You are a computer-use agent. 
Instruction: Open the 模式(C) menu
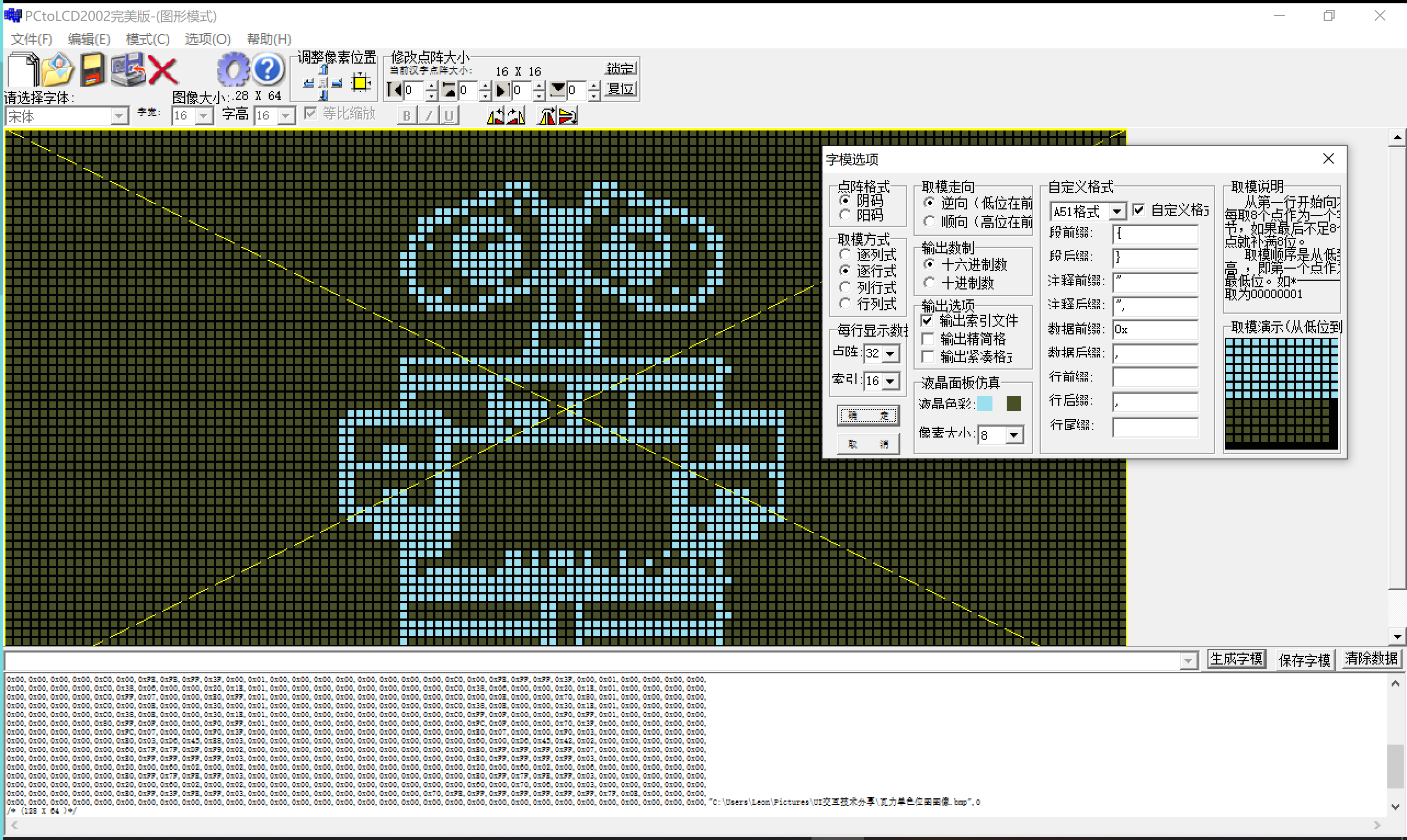point(147,39)
